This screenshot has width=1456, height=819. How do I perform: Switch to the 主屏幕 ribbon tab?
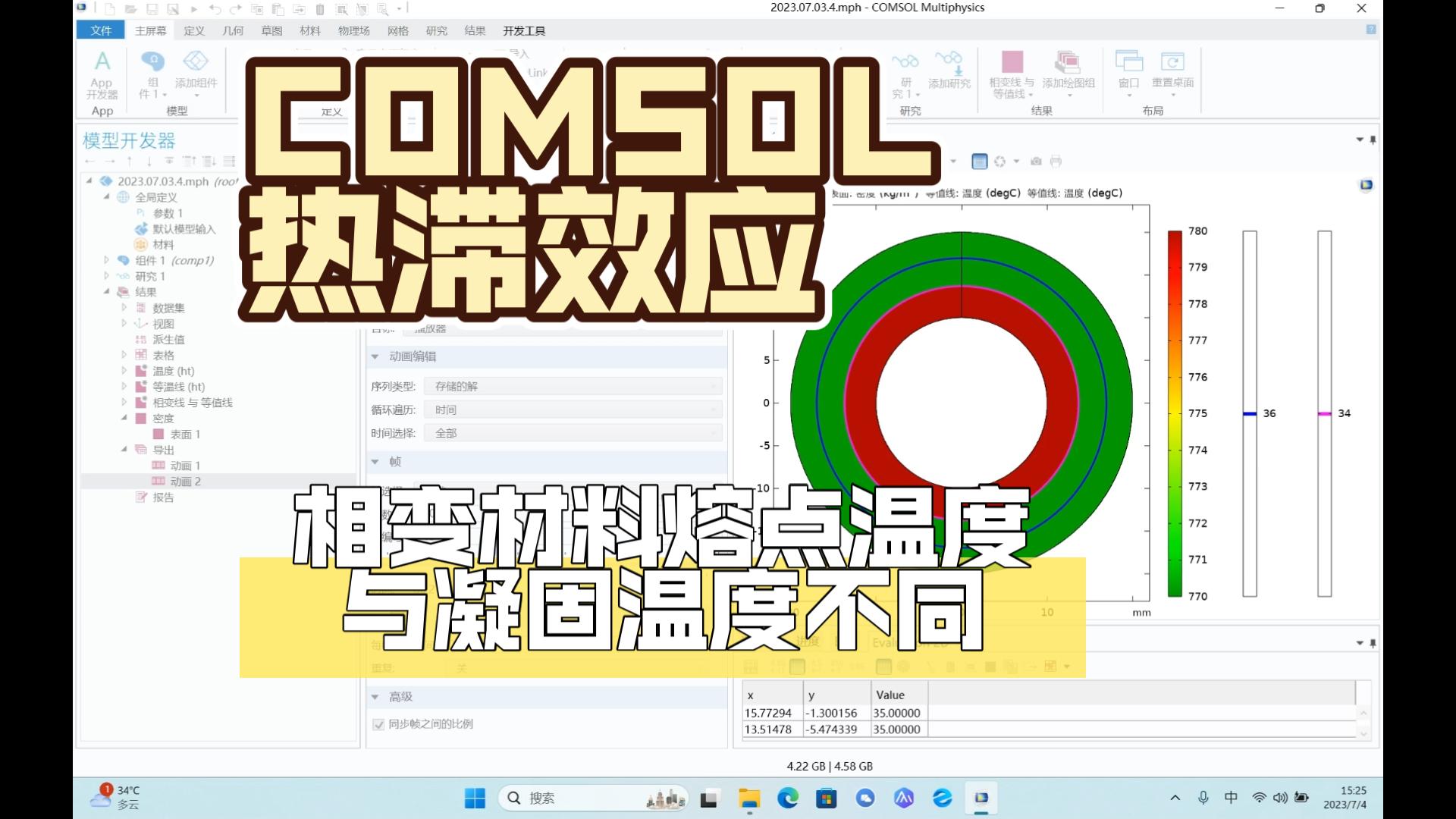tap(150, 30)
